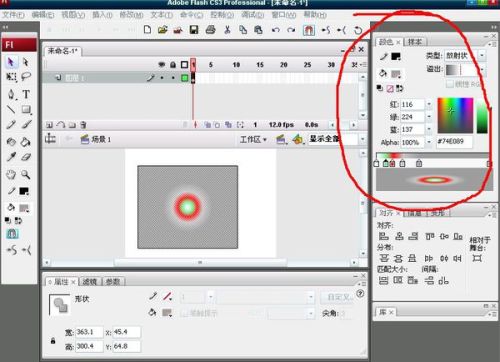The height and width of the screenshot is (362, 500).
Task: Open the 工作区 workspace dropdown
Action: [253, 139]
